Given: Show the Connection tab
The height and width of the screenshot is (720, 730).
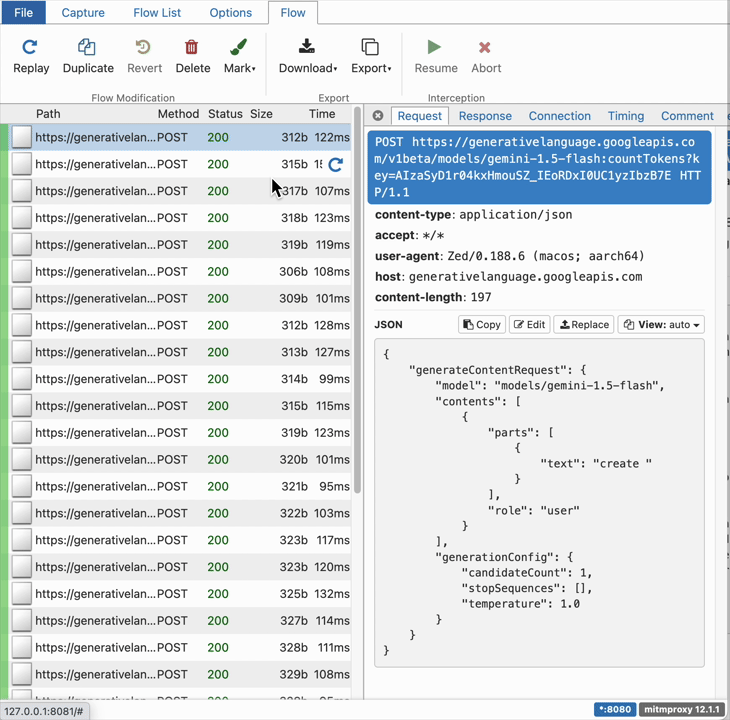Looking at the screenshot, I should point(560,116).
